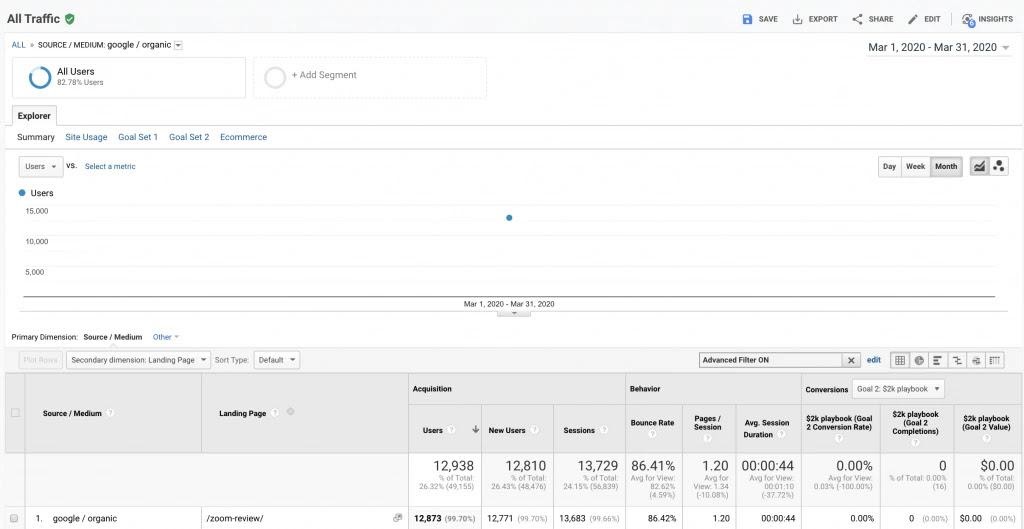Image resolution: width=1024 pixels, height=529 pixels.
Task: Click help icon beside Avg. Session Duration
Action: pyautogui.click(x=782, y=434)
